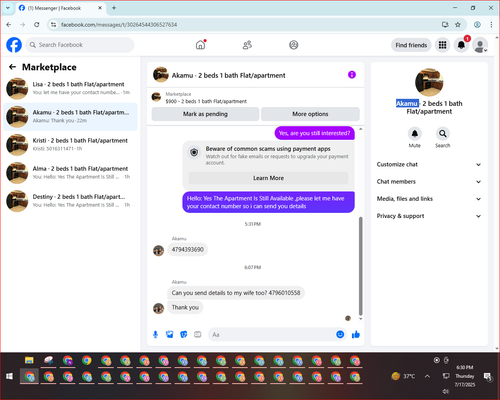Send a voice clip with microphone
This screenshot has height=400, width=500.
click(155, 334)
